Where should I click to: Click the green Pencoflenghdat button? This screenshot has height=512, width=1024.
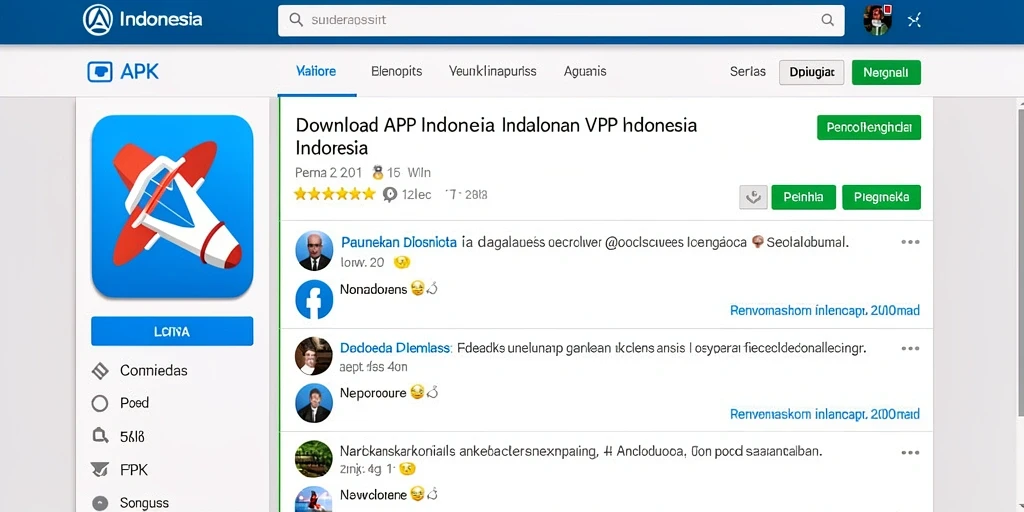(x=869, y=127)
